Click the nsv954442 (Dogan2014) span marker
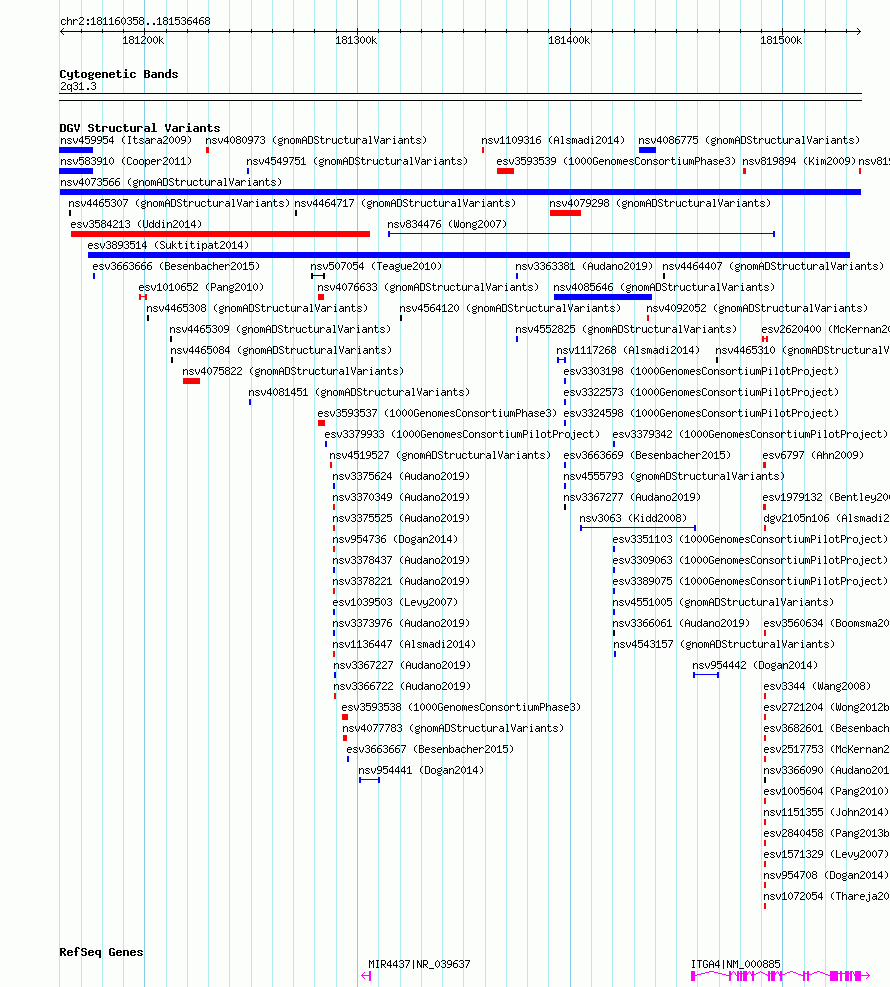This screenshot has width=890, height=987. 706,675
